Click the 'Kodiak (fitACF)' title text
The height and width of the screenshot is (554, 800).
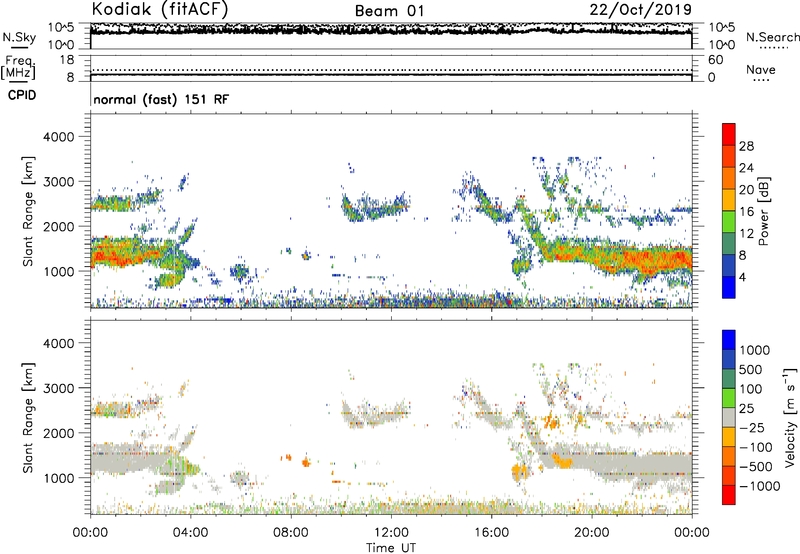click(x=159, y=9)
